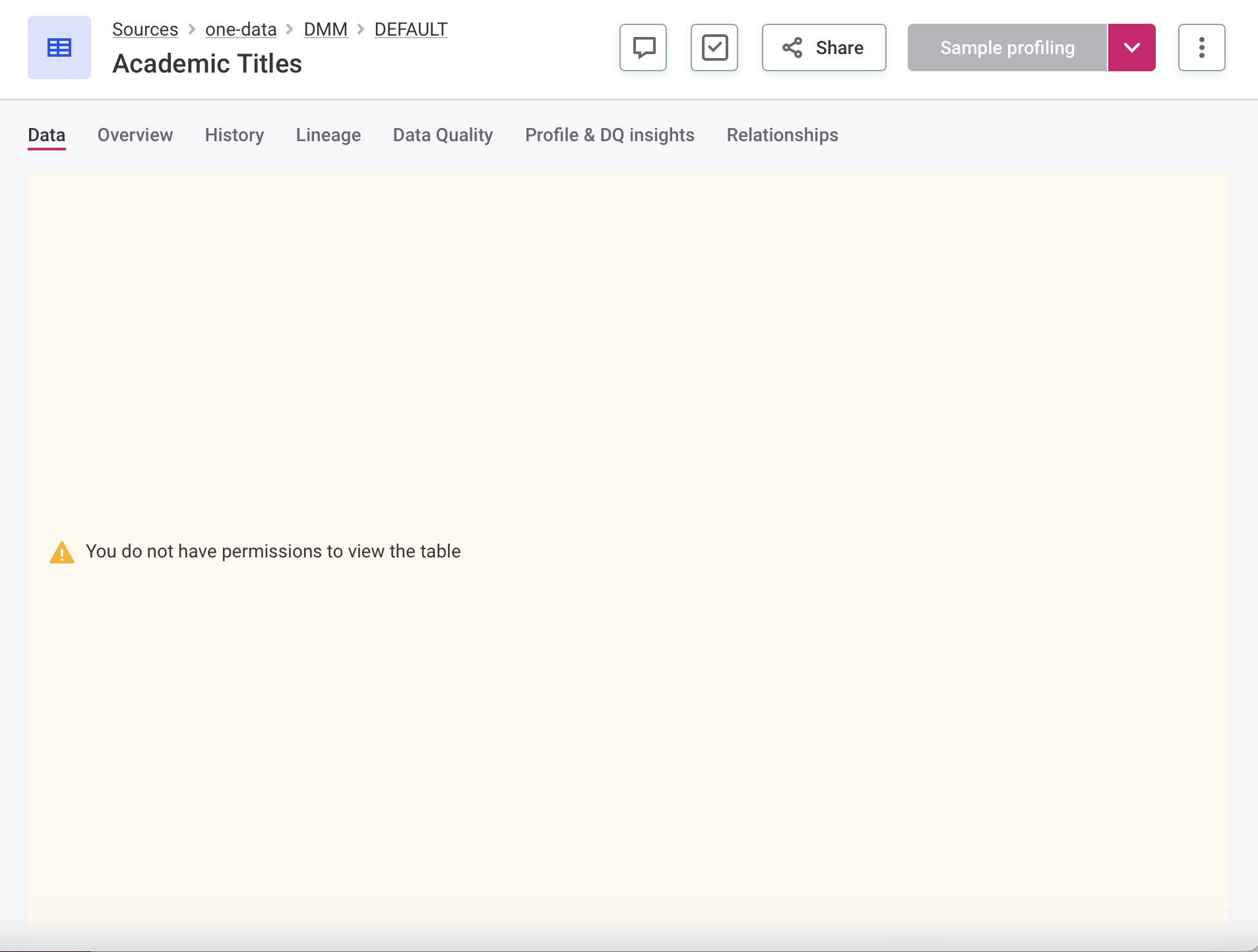Open the one-data source link
This screenshot has width=1258, height=952.
point(240,29)
